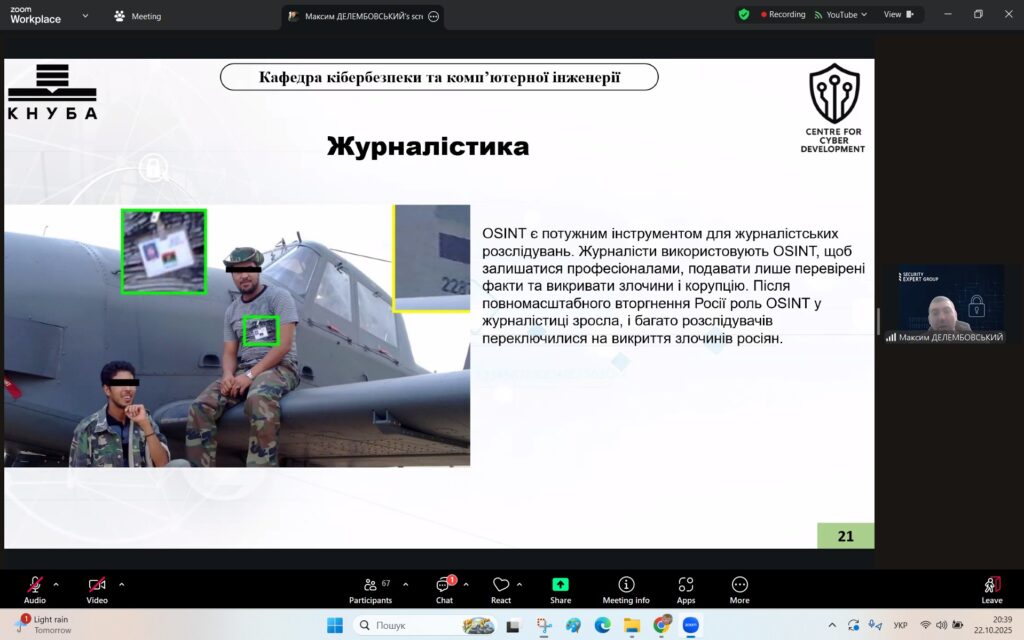
Task: Open the React emoji menu
Action: coord(501,587)
